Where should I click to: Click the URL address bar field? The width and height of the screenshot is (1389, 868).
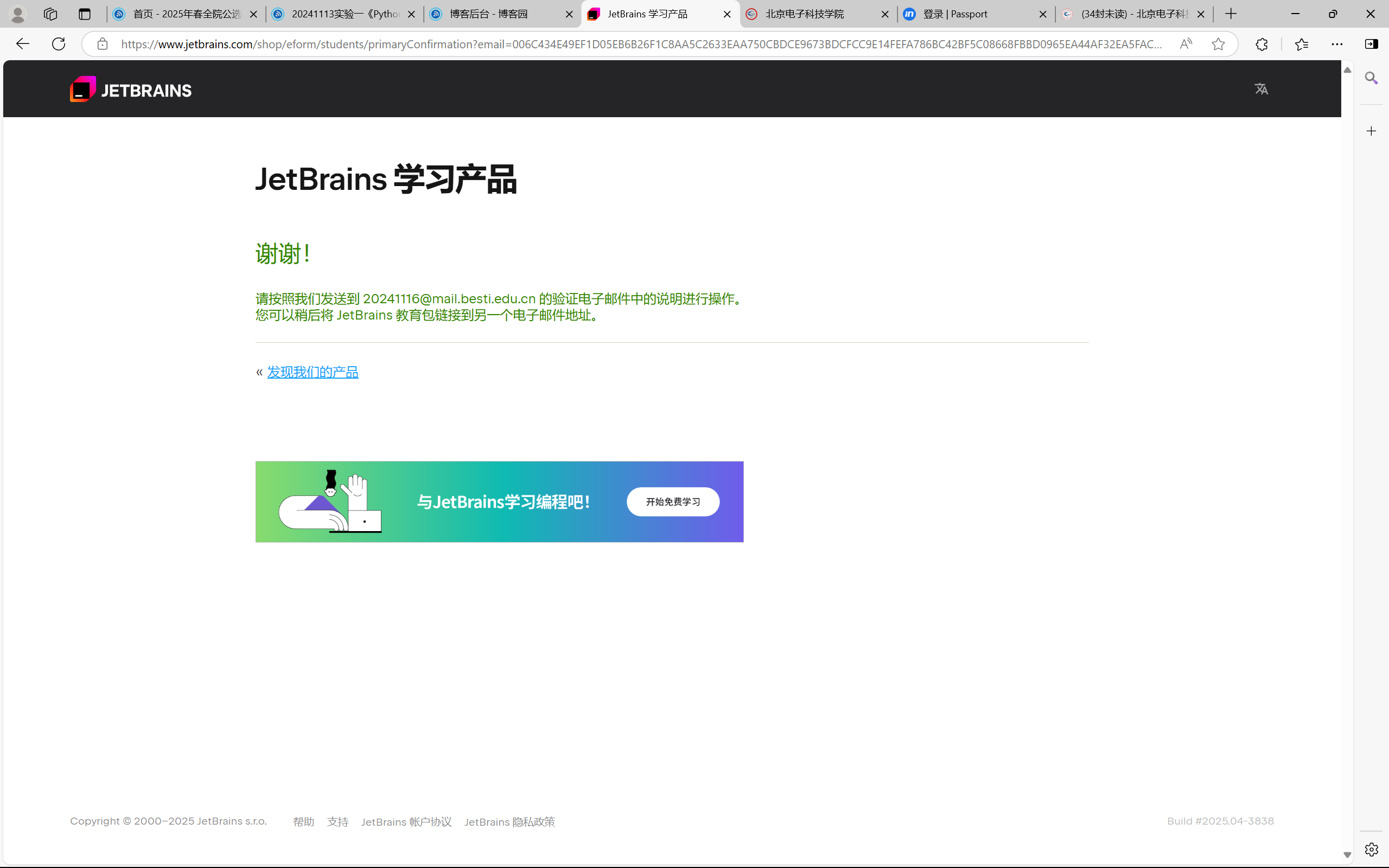(x=632, y=44)
